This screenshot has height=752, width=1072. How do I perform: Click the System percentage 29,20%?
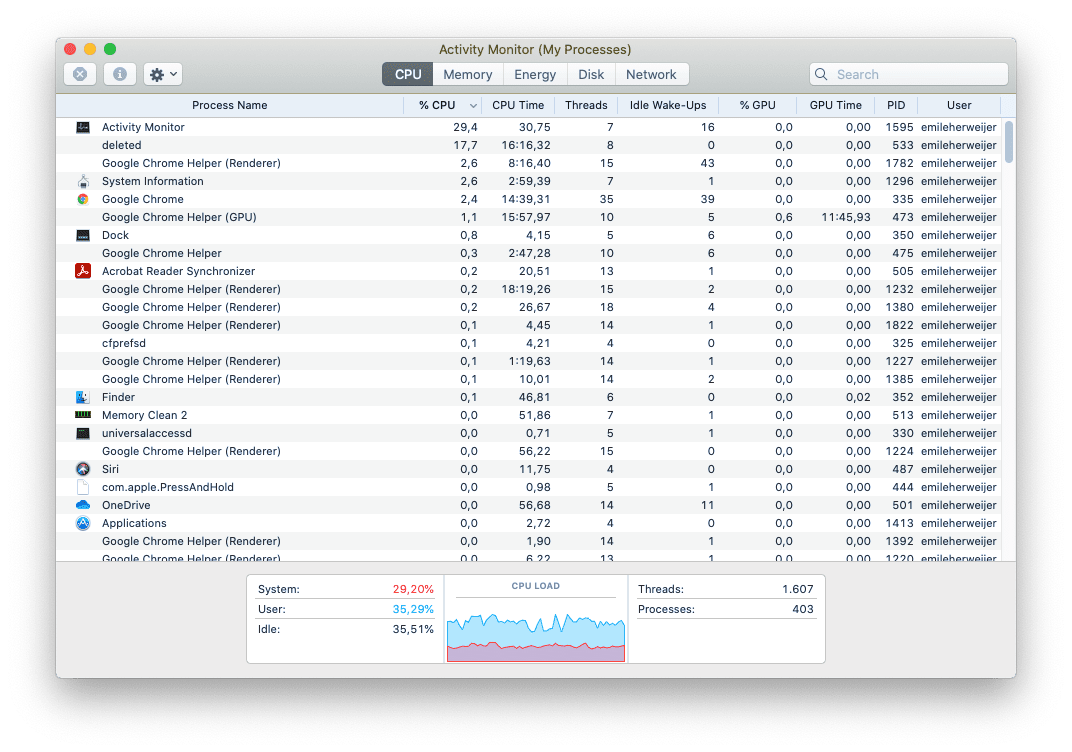pyautogui.click(x=413, y=589)
